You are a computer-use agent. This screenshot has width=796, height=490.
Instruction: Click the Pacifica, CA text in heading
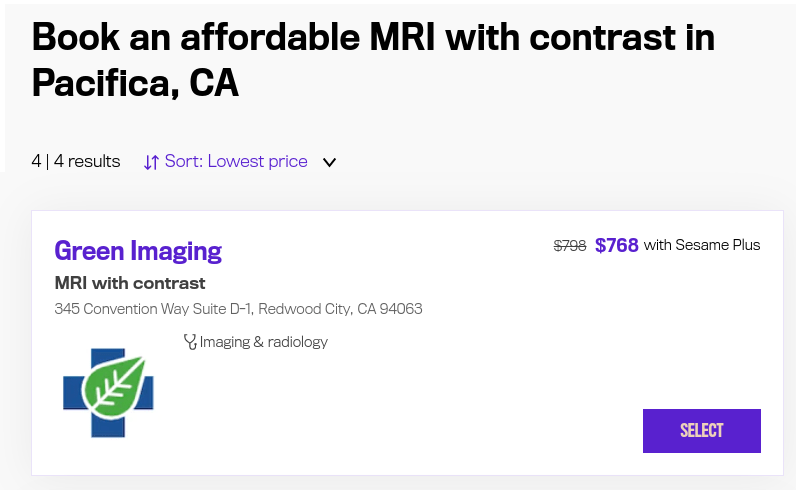tap(135, 83)
